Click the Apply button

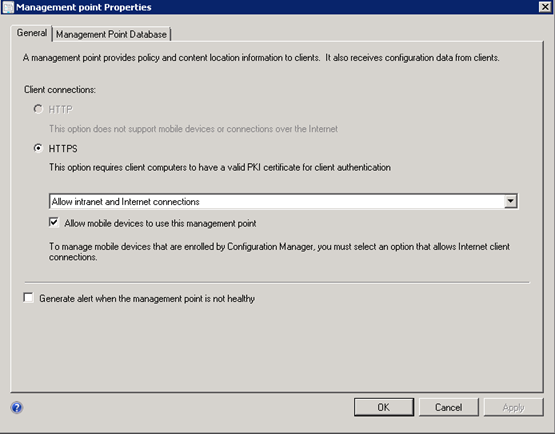point(513,407)
